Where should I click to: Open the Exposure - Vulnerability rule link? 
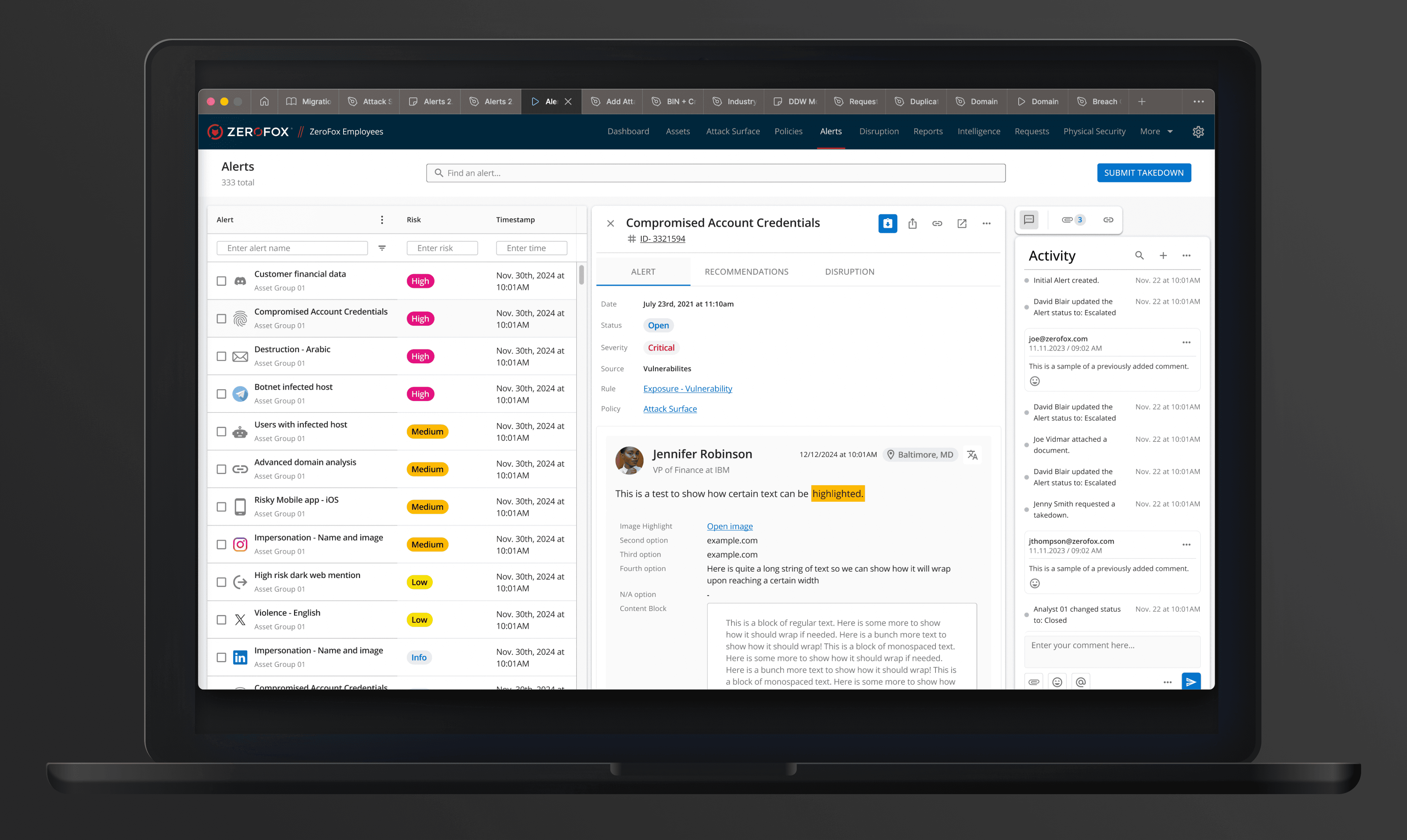pos(687,388)
